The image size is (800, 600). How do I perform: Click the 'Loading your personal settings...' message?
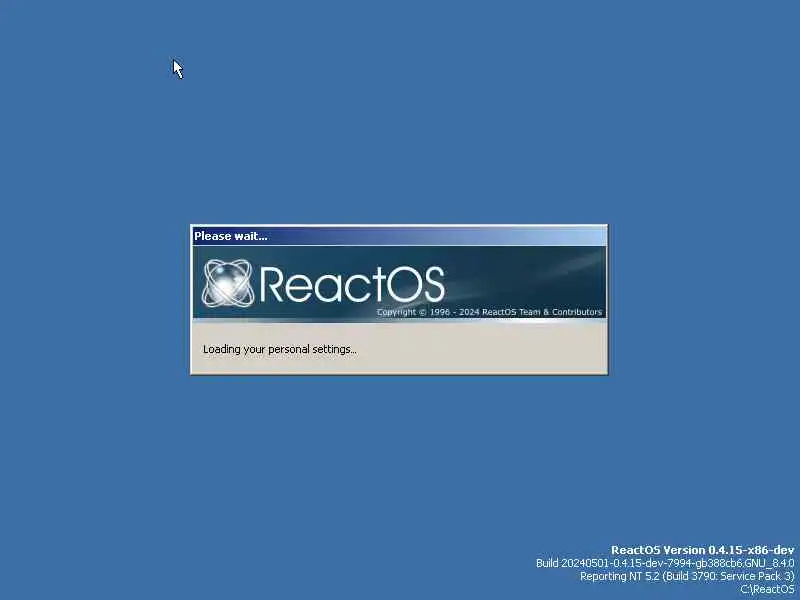pos(280,349)
